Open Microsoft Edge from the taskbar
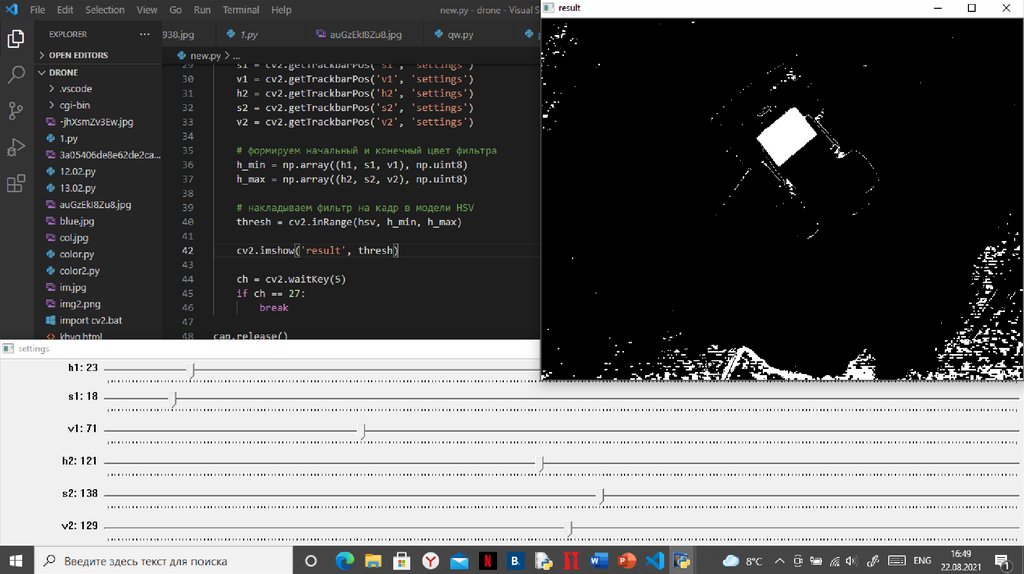This screenshot has width=1024, height=574. coord(345,561)
